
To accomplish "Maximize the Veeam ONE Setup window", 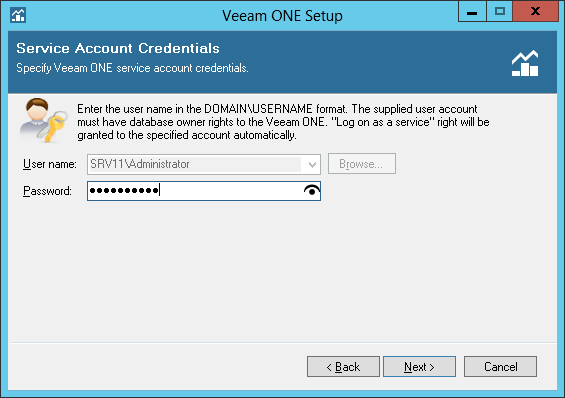I will coord(499,12).
